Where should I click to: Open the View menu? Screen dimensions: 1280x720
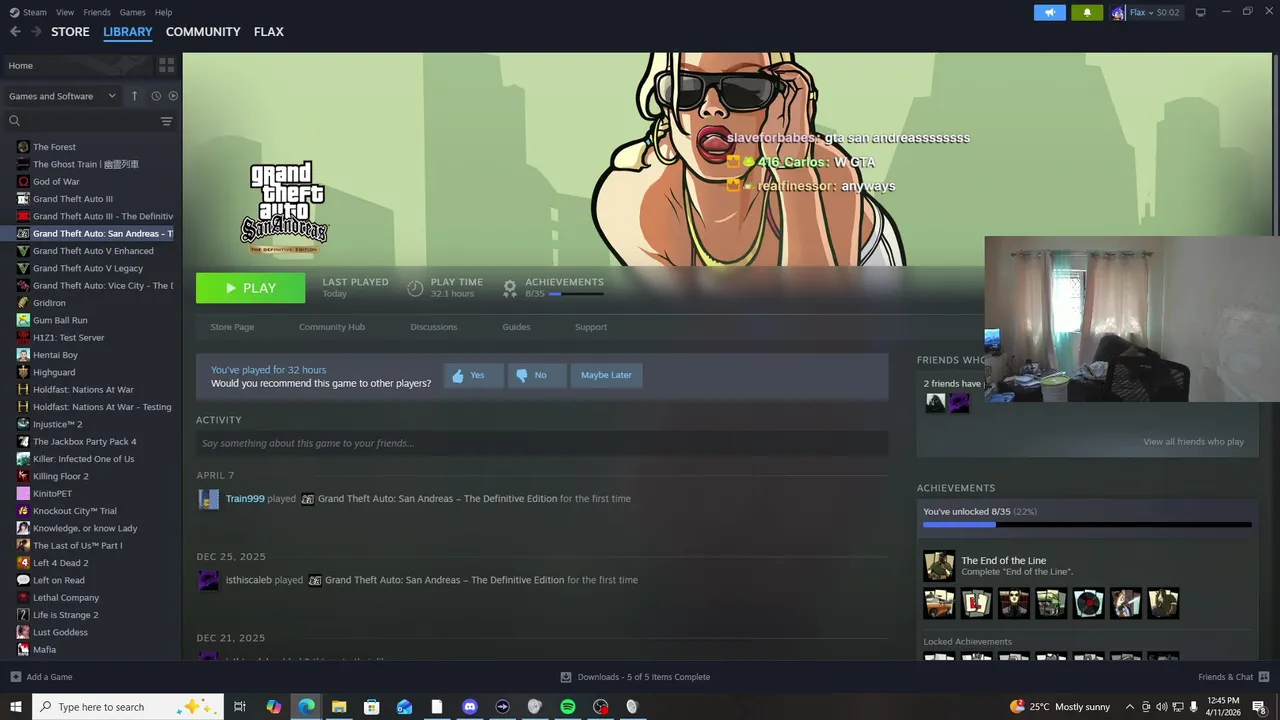point(65,12)
